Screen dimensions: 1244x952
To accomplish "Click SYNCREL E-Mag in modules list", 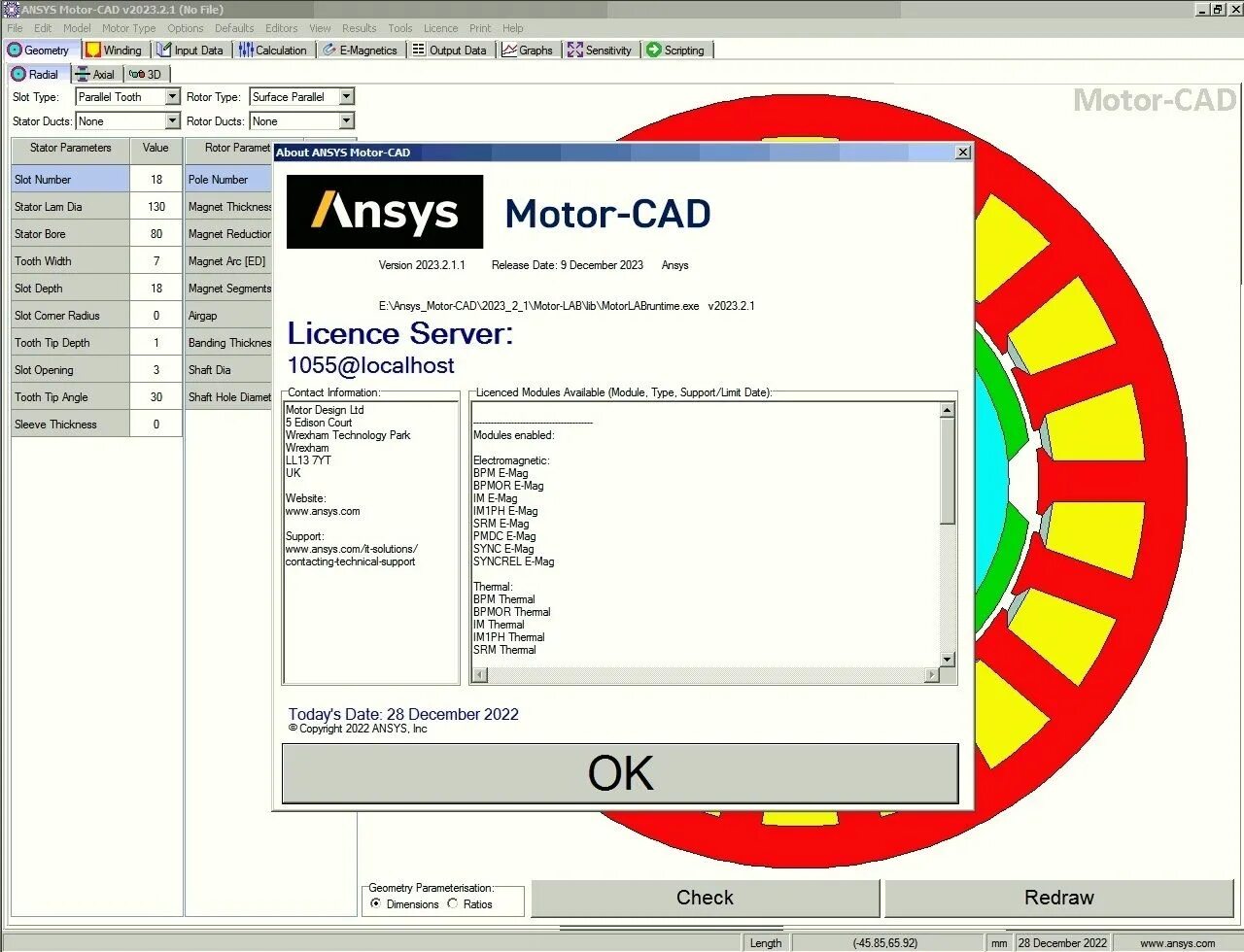I will point(513,561).
